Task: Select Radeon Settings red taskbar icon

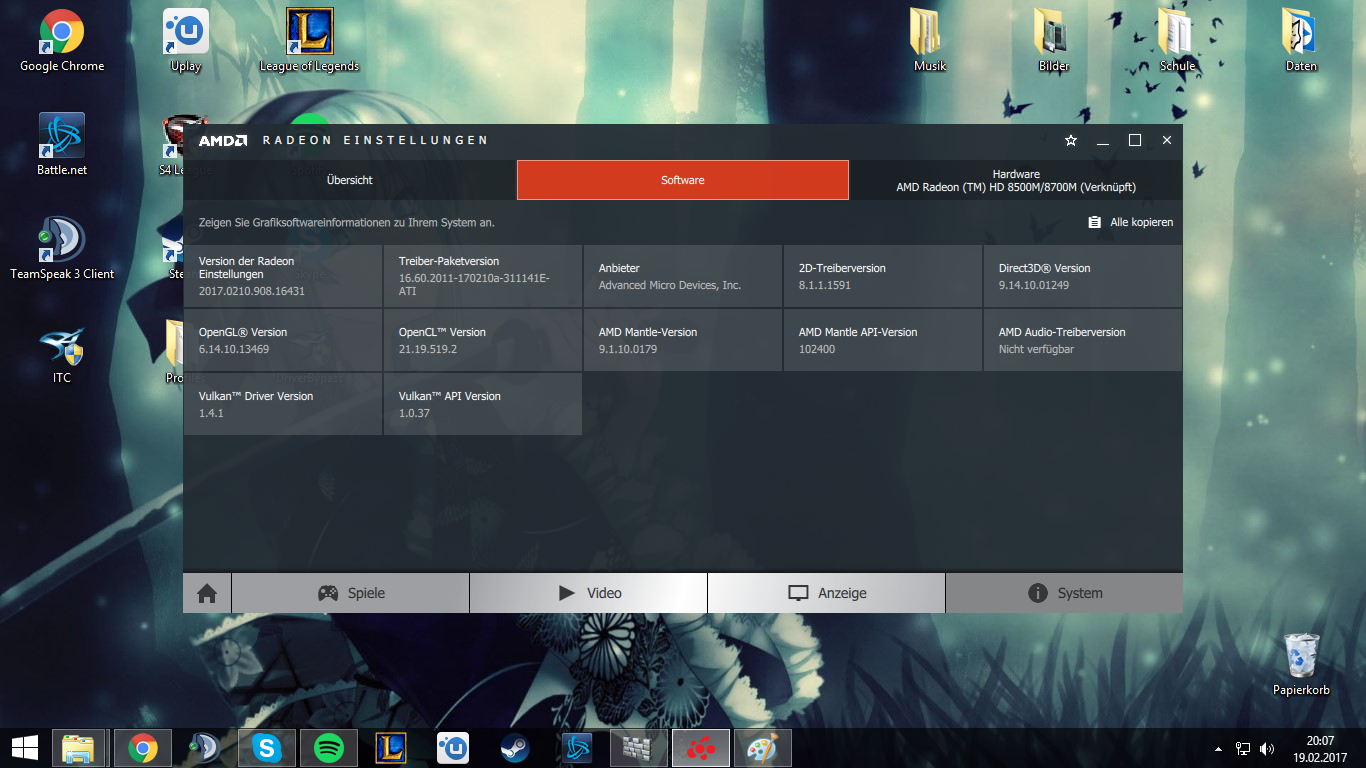Action: (700, 748)
